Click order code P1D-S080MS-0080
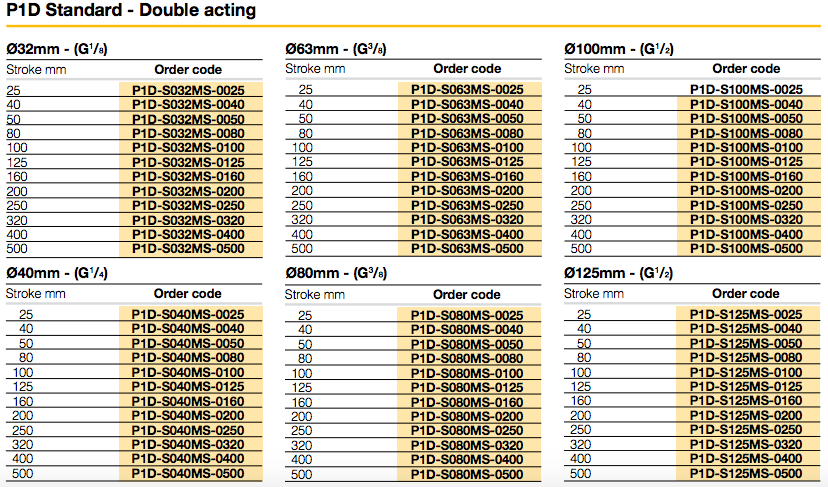 coord(467,358)
